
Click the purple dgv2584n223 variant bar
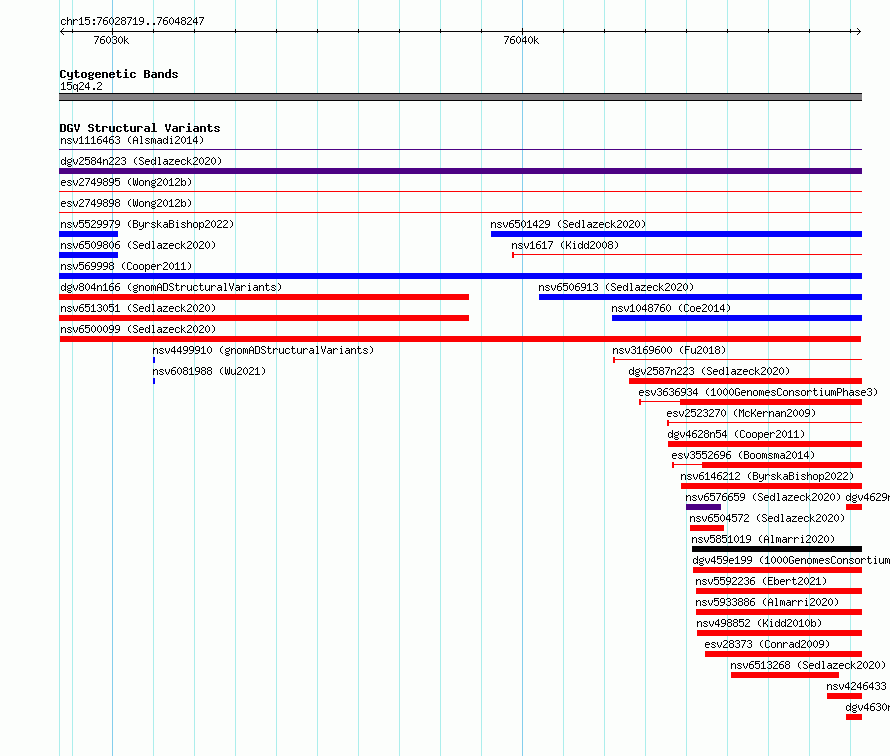[460, 171]
